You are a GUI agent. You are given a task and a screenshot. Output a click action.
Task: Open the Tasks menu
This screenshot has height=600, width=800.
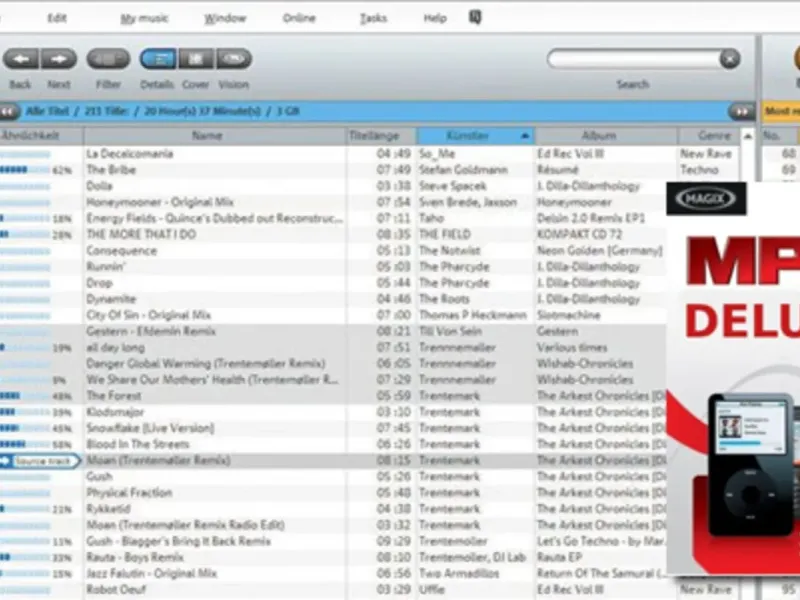coord(373,18)
